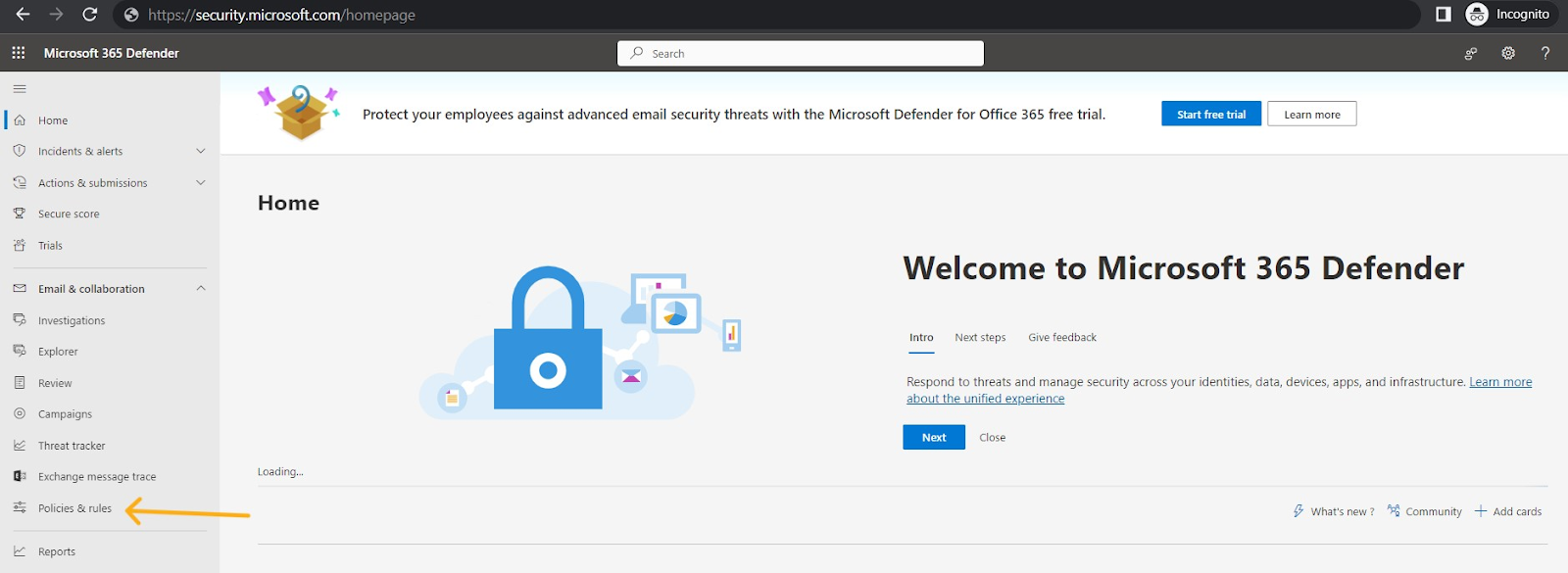Click the browser forward arrow
Image resolution: width=1568 pixels, height=573 pixels.
point(56,15)
